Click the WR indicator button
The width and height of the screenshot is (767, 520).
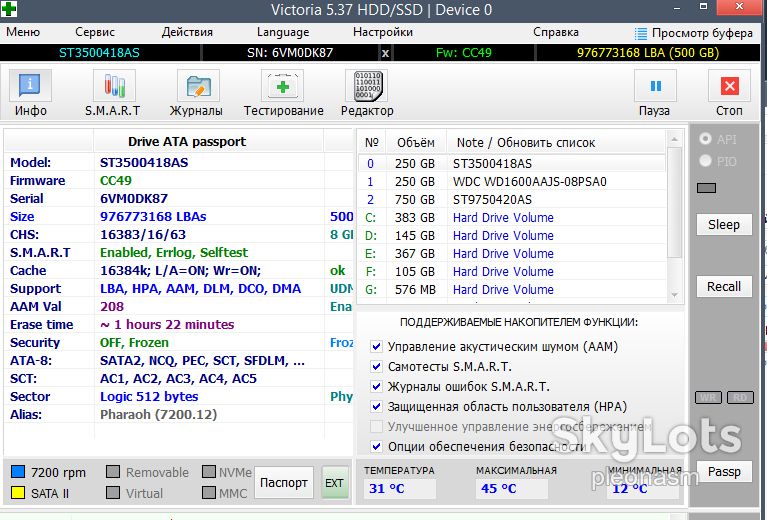click(708, 397)
